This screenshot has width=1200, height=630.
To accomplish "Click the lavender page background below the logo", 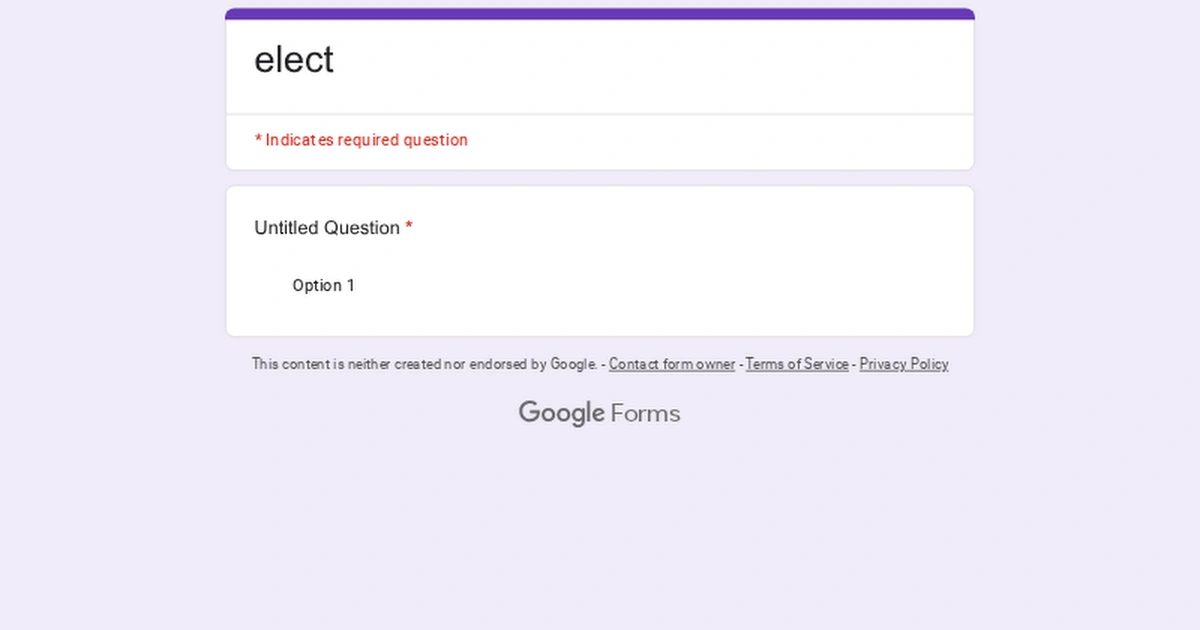I will point(600,530).
